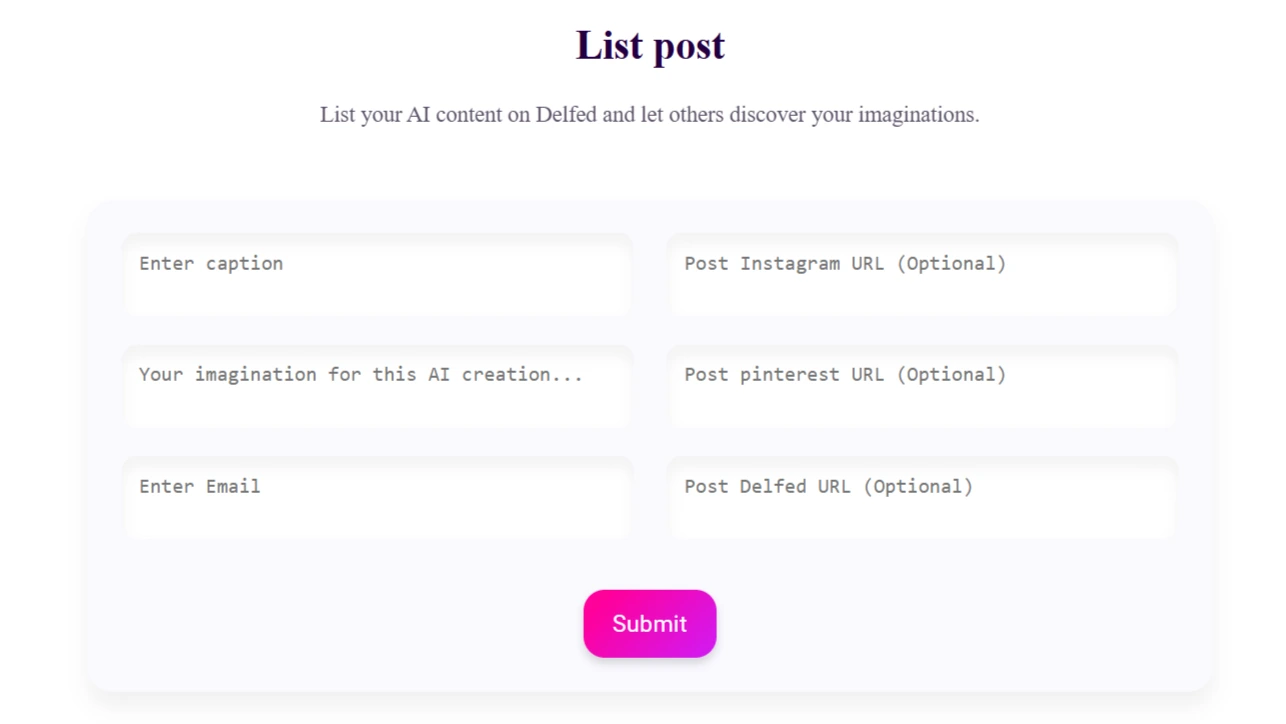Click the subtitle sentence below the heading
Image resolution: width=1286 pixels, height=724 pixels.
point(650,115)
